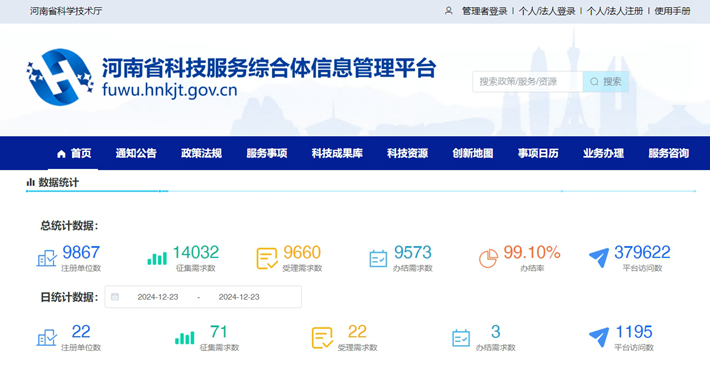The width and height of the screenshot is (710, 370).
Task: Click end date 2024-12-23 in range picker
Action: (239, 297)
